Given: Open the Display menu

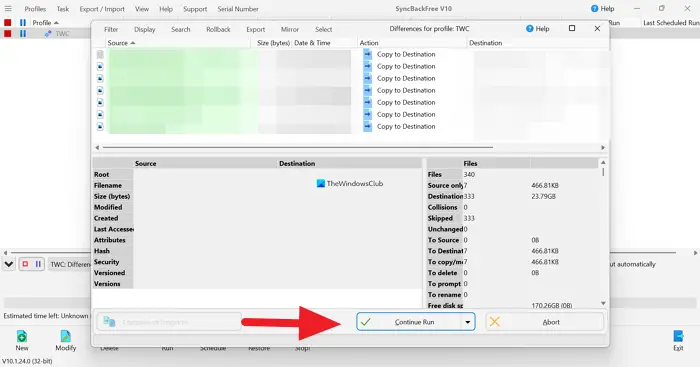Looking at the screenshot, I should point(145,29).
